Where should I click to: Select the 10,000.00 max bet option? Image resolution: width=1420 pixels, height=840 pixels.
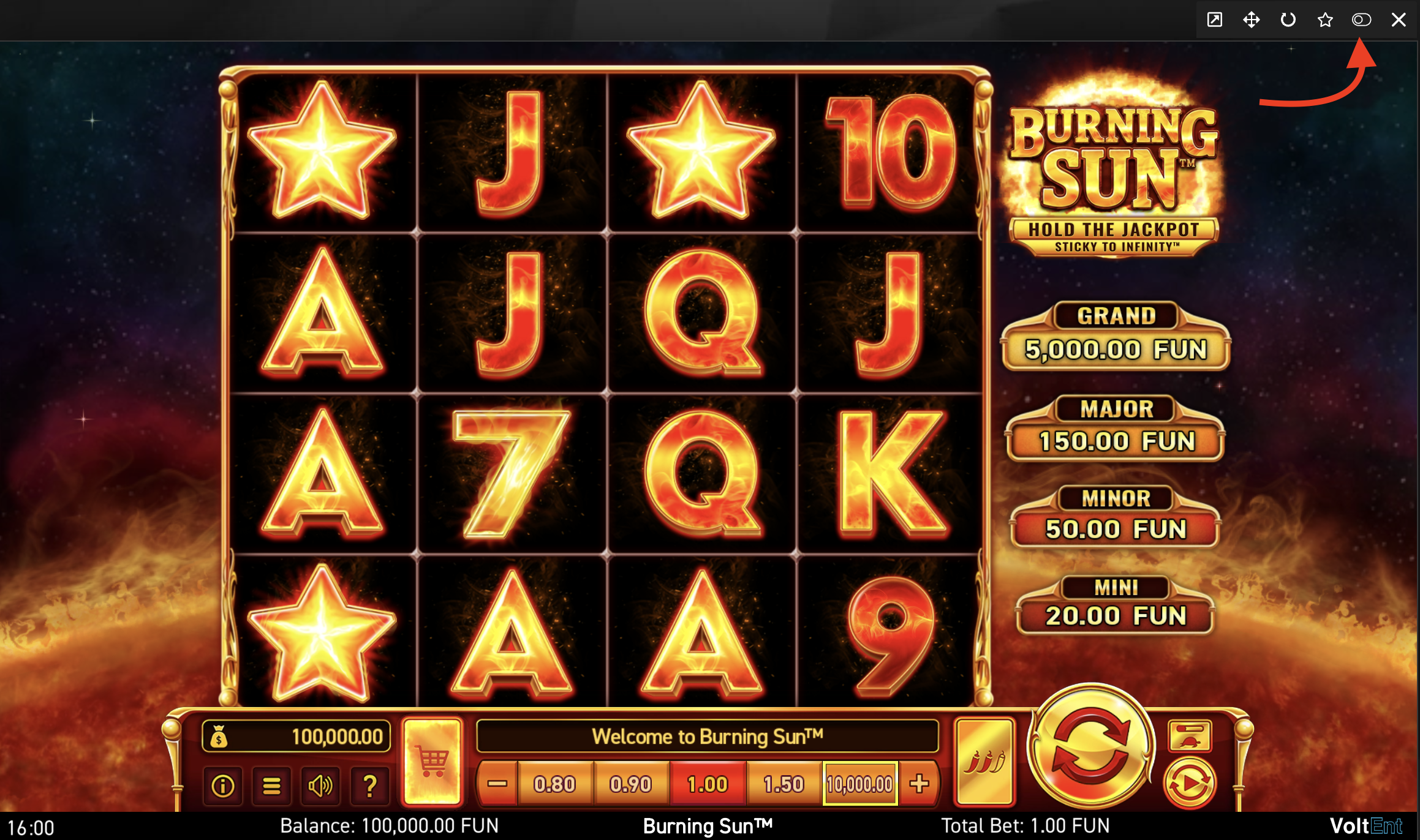coord(860,784)
